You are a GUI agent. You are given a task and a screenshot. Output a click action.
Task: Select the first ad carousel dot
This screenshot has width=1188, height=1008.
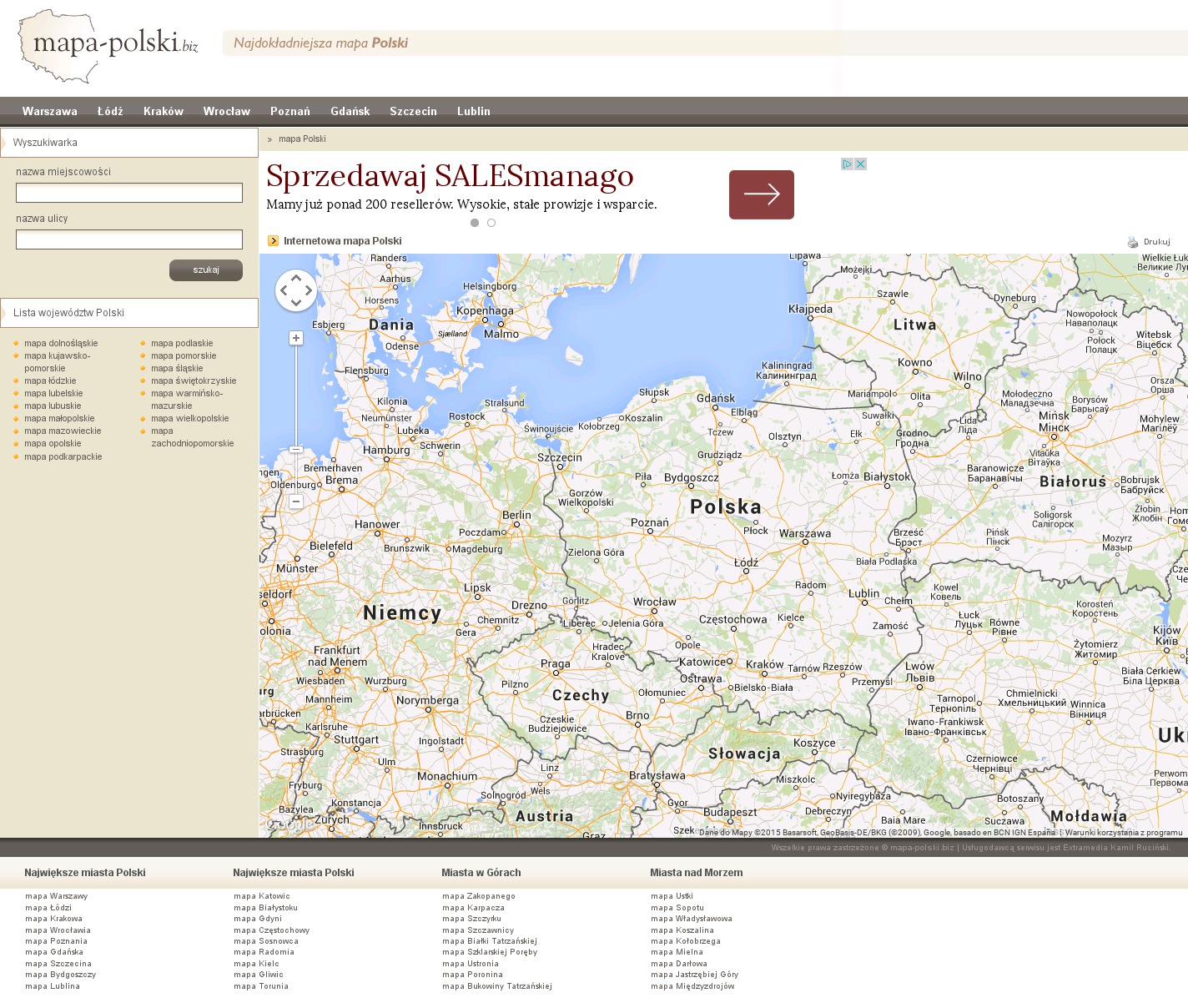(475, 223)
